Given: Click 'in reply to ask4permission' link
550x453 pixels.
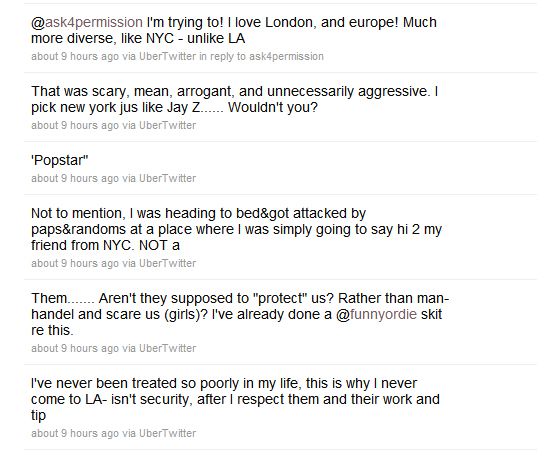Looking at the screenshot, I should [x=261, y=56].
